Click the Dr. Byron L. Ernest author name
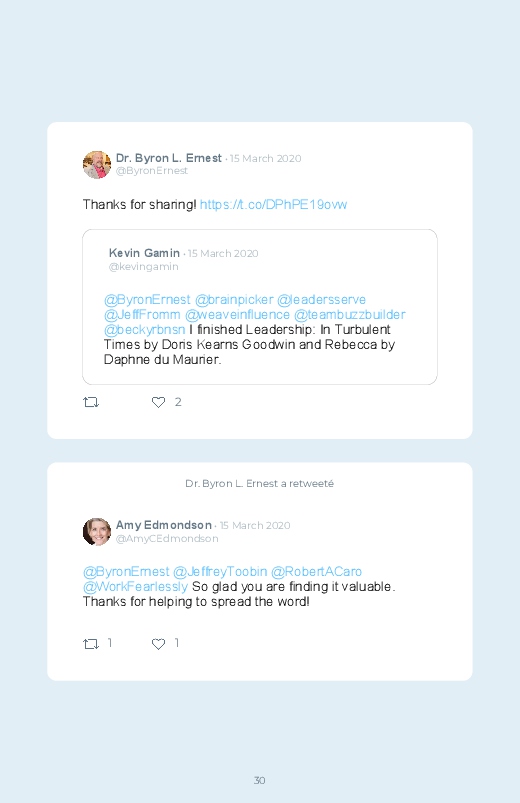The image size is (520, 803). coord(169,158)
